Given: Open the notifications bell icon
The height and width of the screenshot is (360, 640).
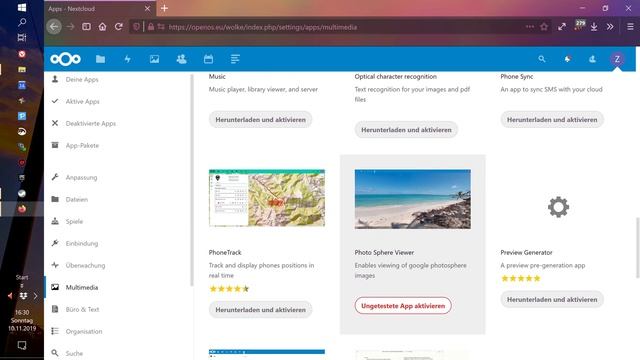Looking at the screenshot, I should click(567, 59).
